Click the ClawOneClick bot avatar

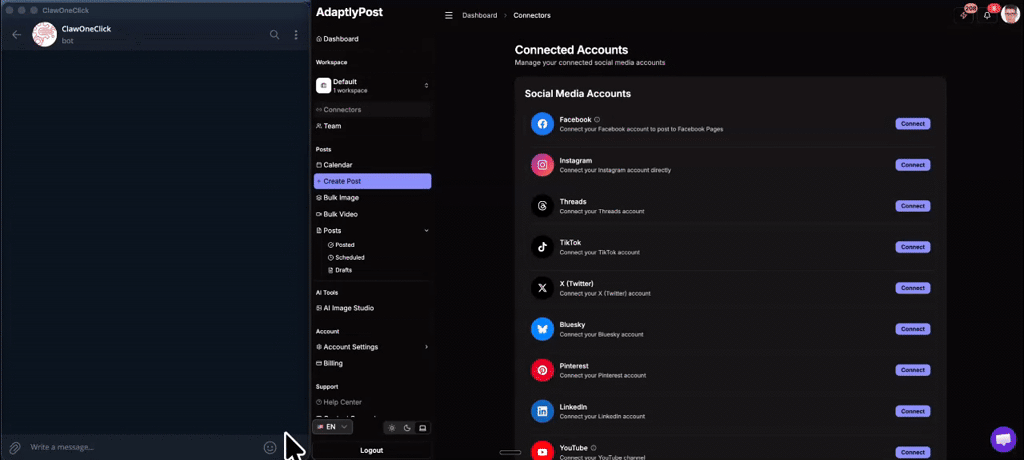click(x=44, y=35)
